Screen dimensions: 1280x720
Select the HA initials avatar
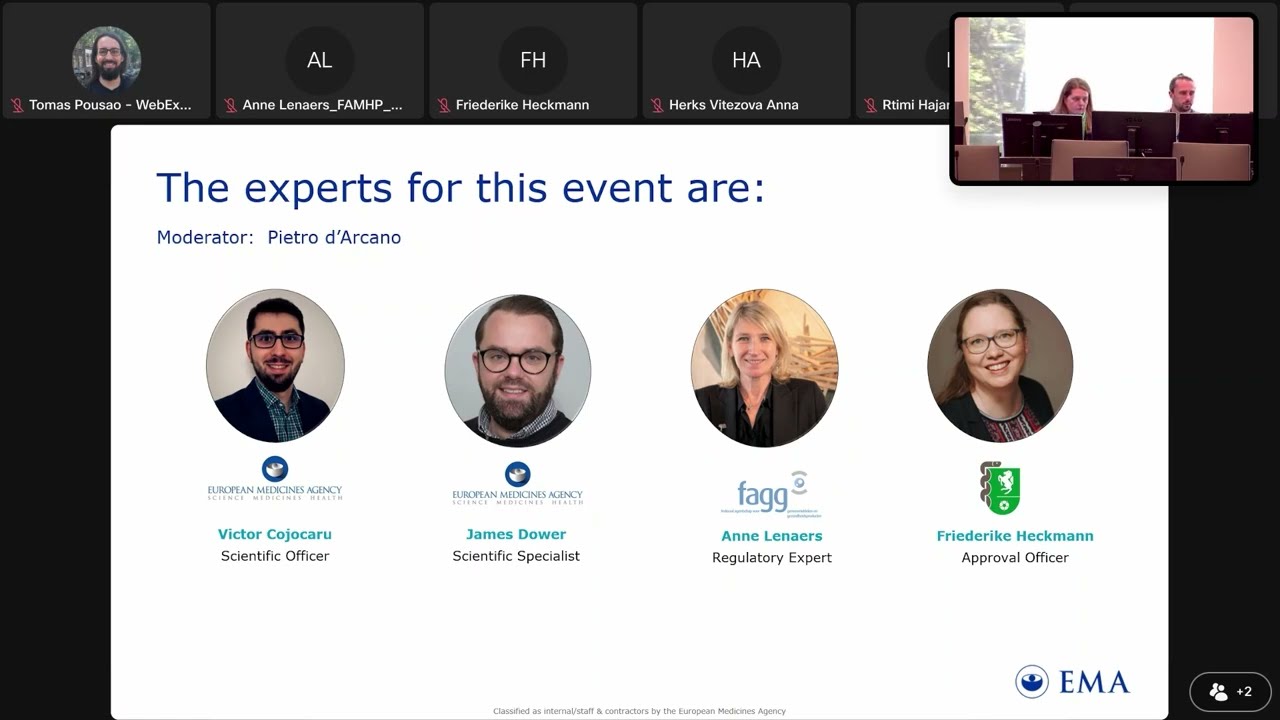tap(746, 60)
